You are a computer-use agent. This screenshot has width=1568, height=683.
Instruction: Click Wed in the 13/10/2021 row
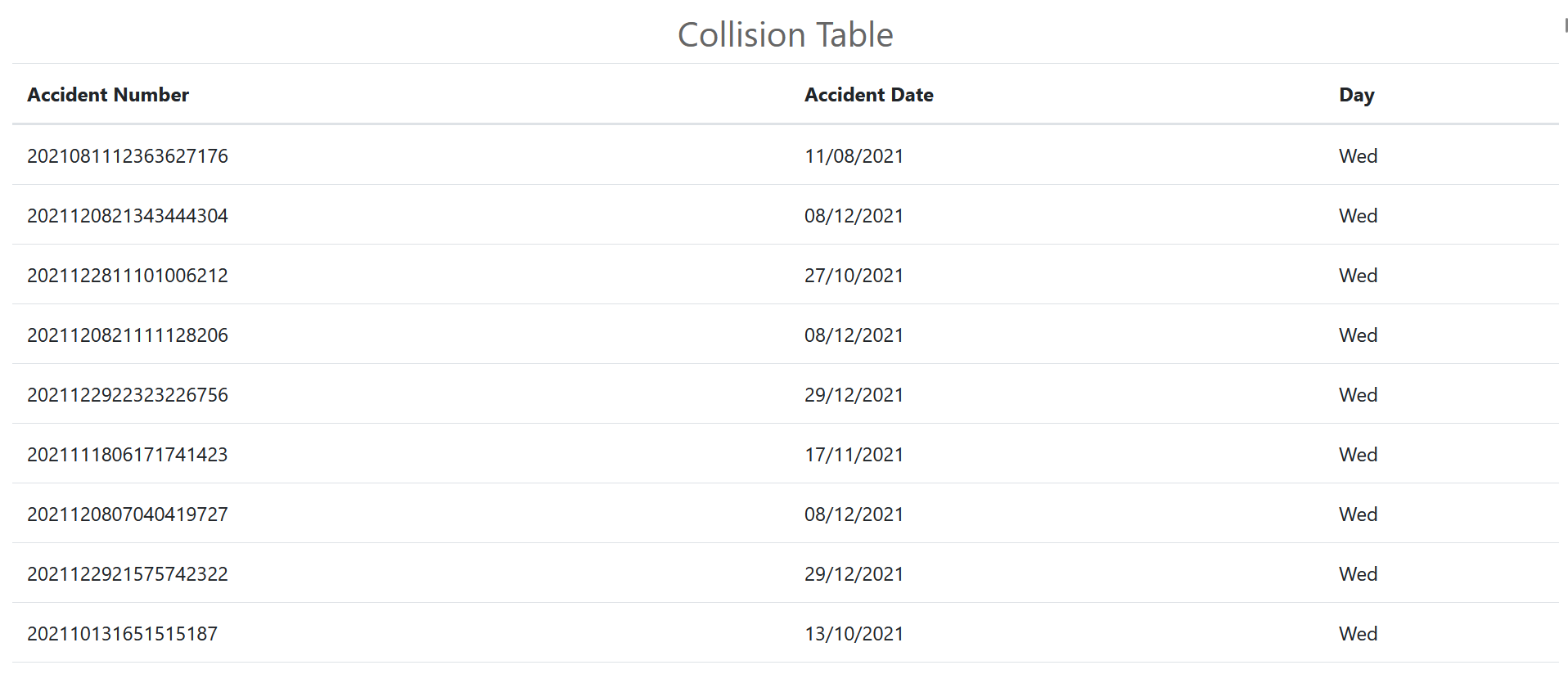tap(1358, 634)
